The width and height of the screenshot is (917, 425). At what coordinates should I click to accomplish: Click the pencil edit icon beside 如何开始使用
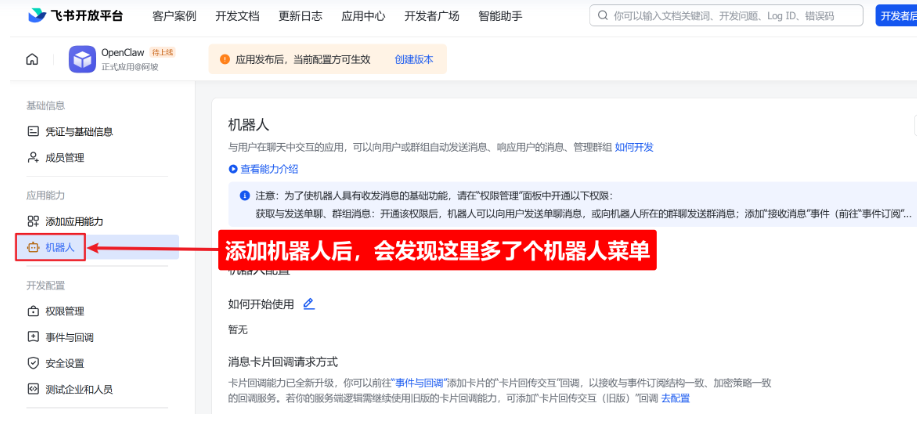pos(309,303)
